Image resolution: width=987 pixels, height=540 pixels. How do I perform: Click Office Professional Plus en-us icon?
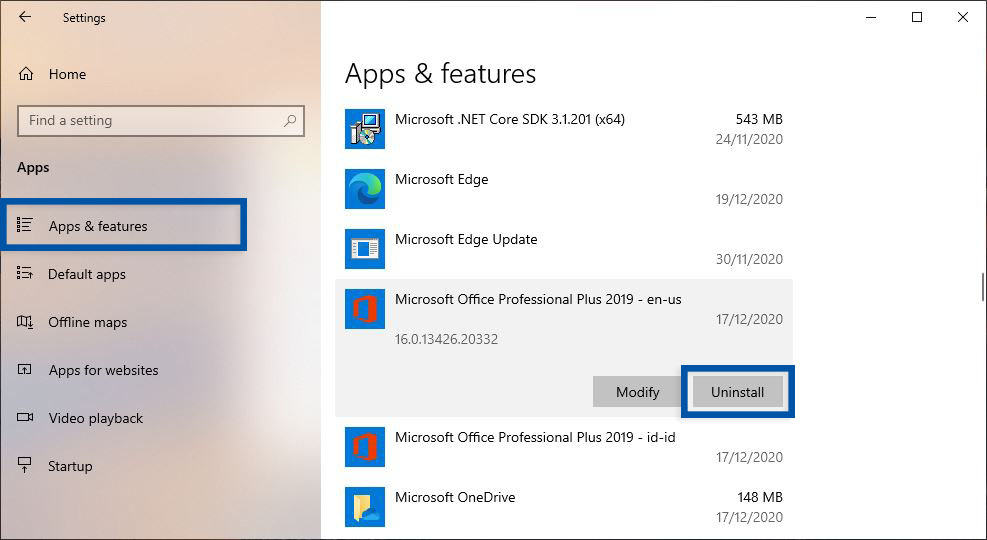click(364, 309)
